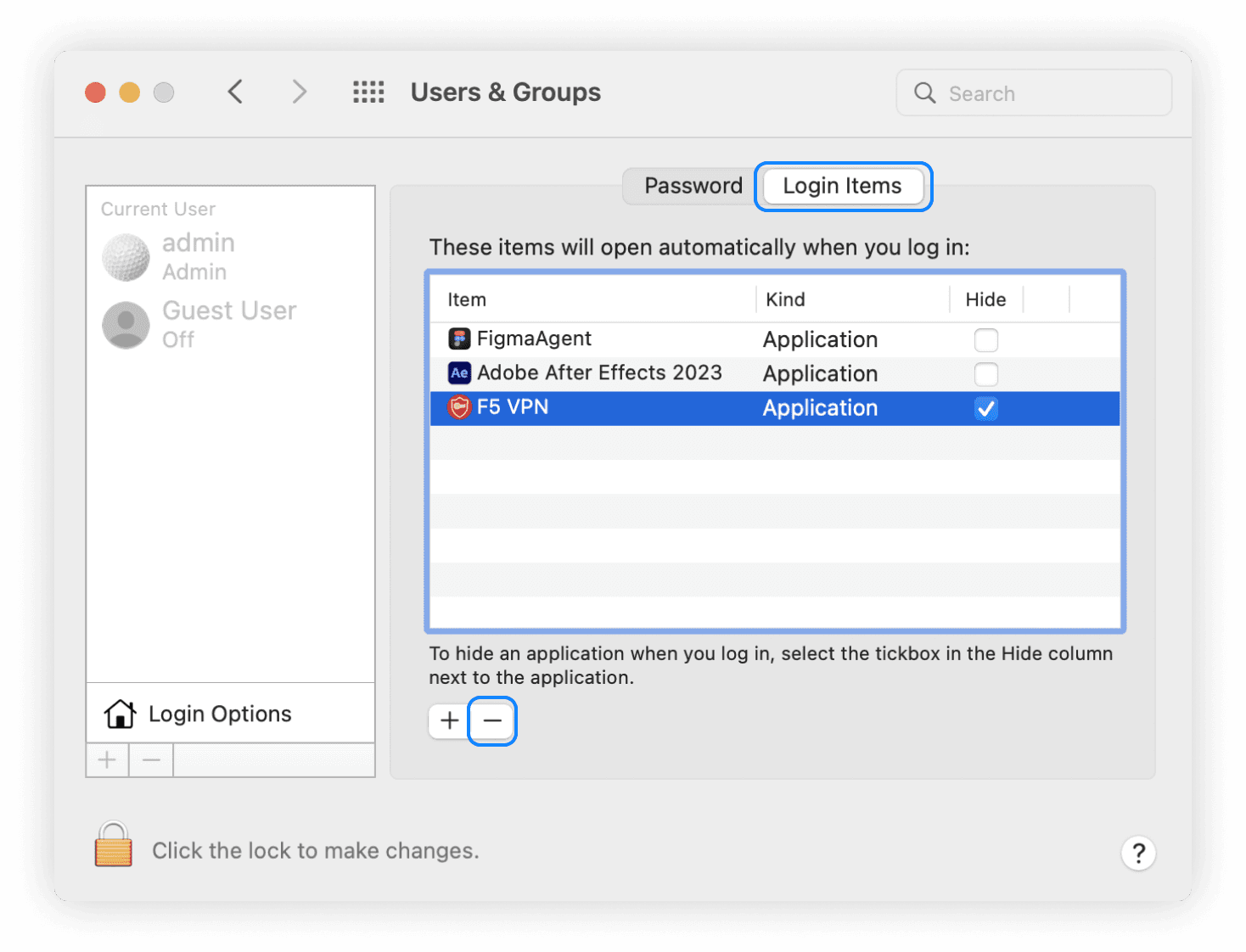This screenshot has width=1246, height=952.
Task: Click the lock icon to make changes
Action: [113, 845]
